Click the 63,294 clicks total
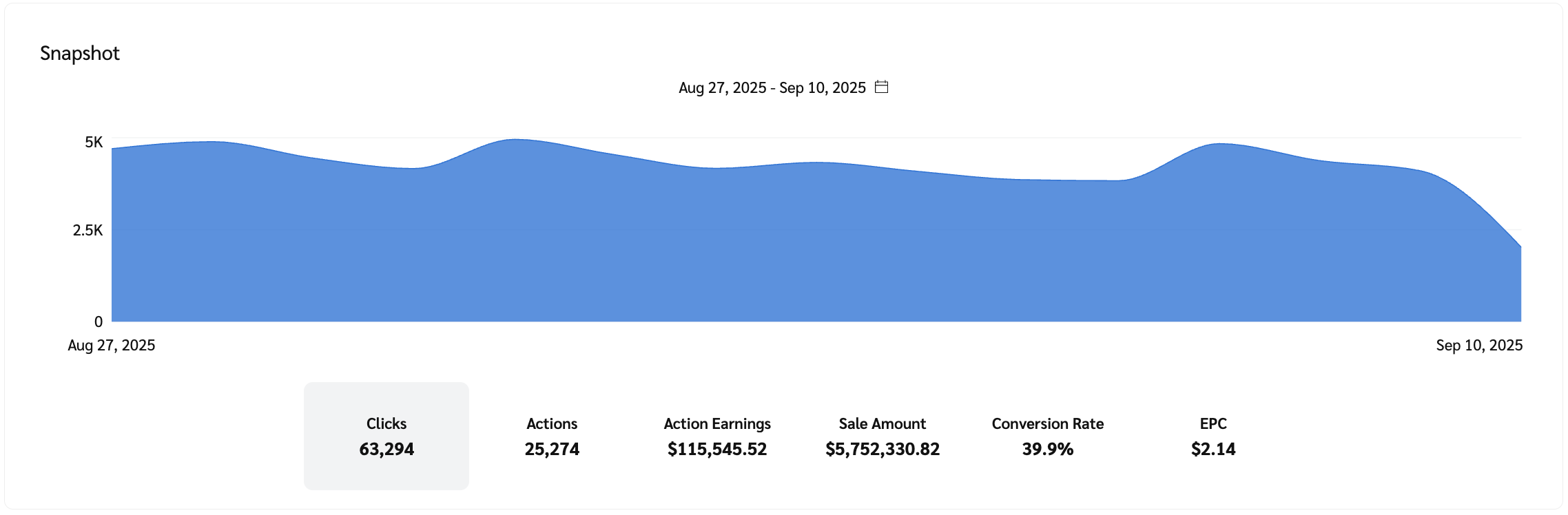This screenshot has height=515, width=1568. click(386, 449)
